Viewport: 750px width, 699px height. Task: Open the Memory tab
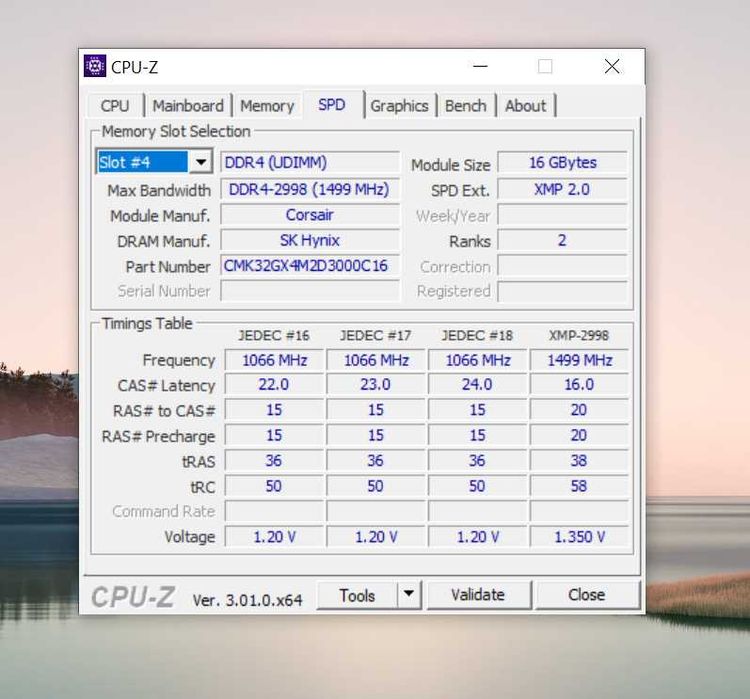click(x=267, y=106)
